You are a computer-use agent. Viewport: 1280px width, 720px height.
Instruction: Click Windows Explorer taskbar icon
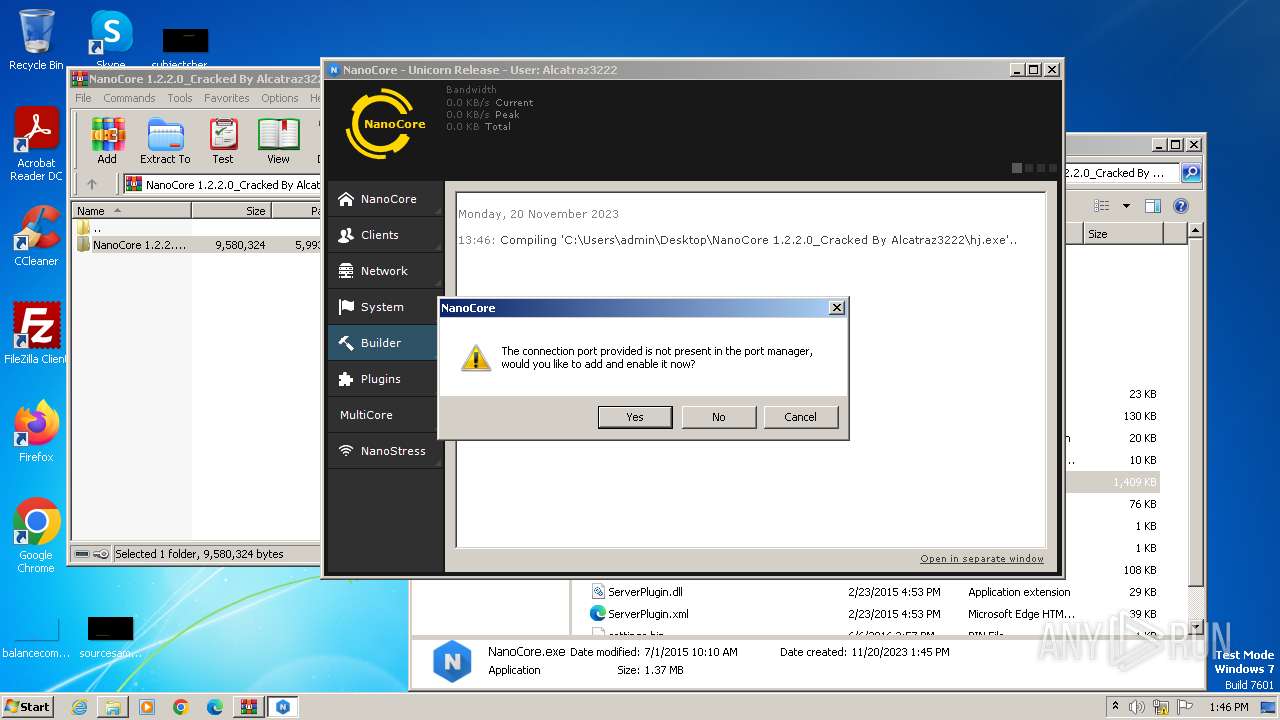pyautogui.click(x=113, y=707)
